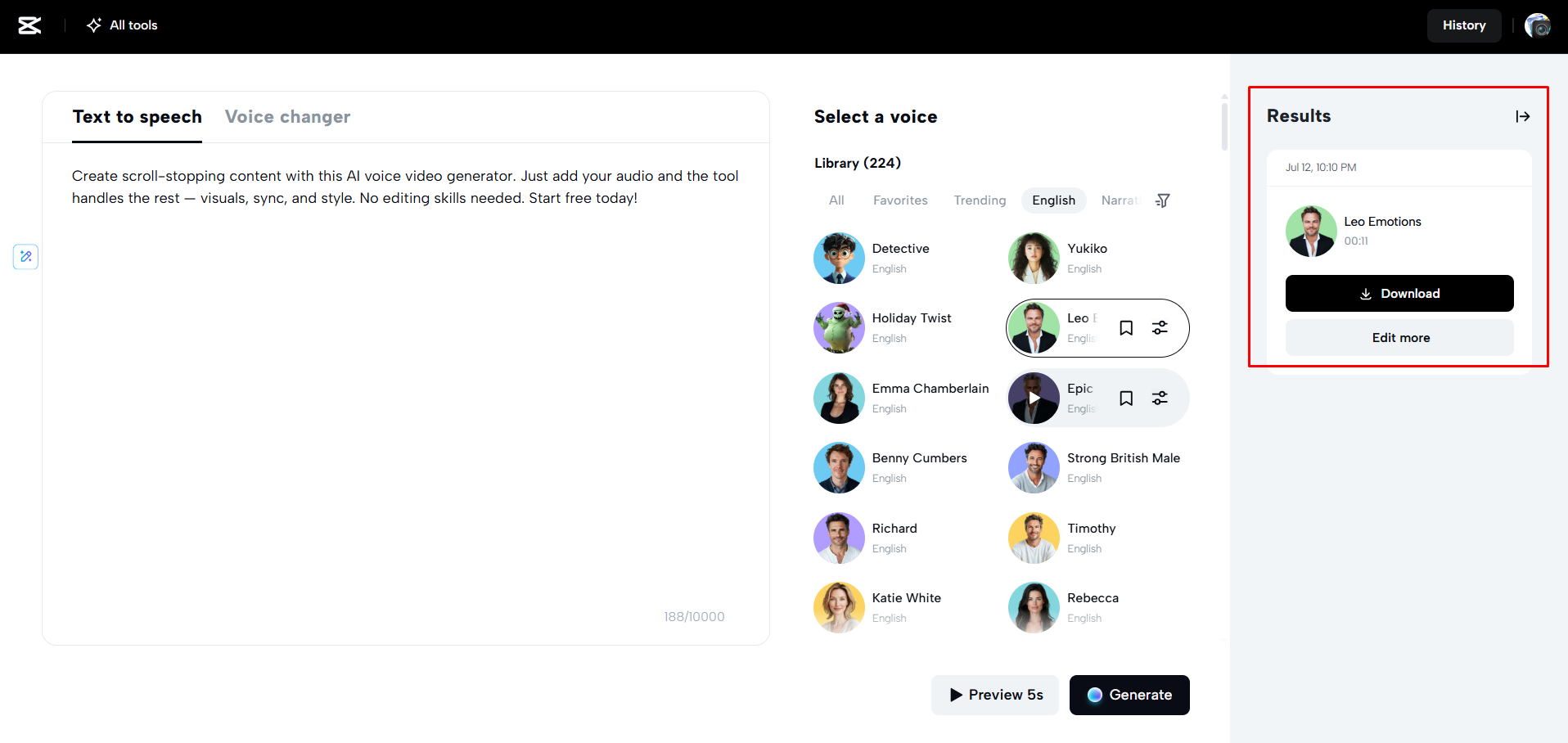This screenshot has width=1568, height=743.
Task: Click the Edit more button
Action: (1399, 338)
